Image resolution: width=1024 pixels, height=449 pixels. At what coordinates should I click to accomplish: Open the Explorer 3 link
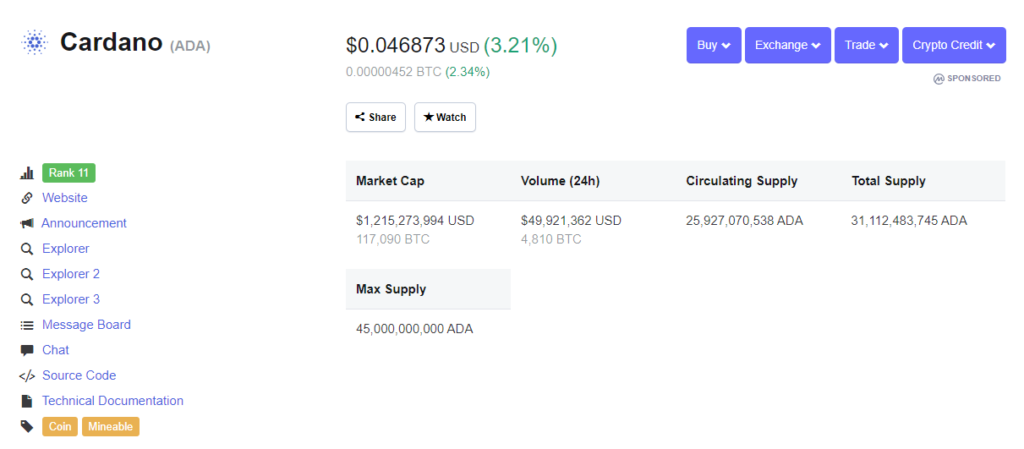point(71,300)
